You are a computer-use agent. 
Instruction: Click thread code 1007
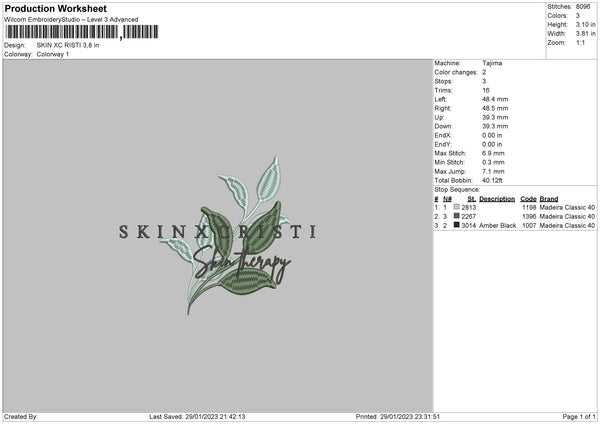[529, 225]
